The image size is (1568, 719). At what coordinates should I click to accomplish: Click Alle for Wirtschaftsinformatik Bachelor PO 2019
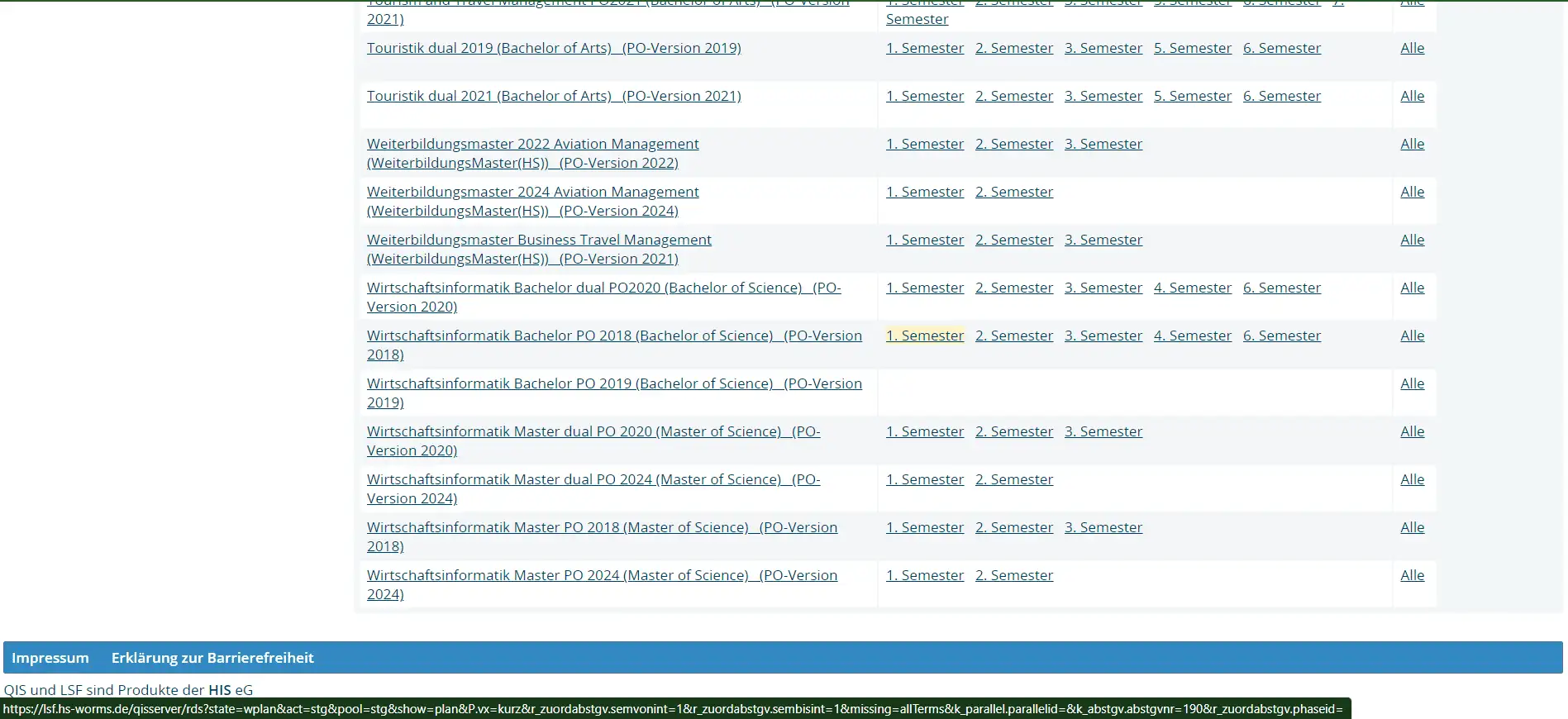coord(1412,383)
